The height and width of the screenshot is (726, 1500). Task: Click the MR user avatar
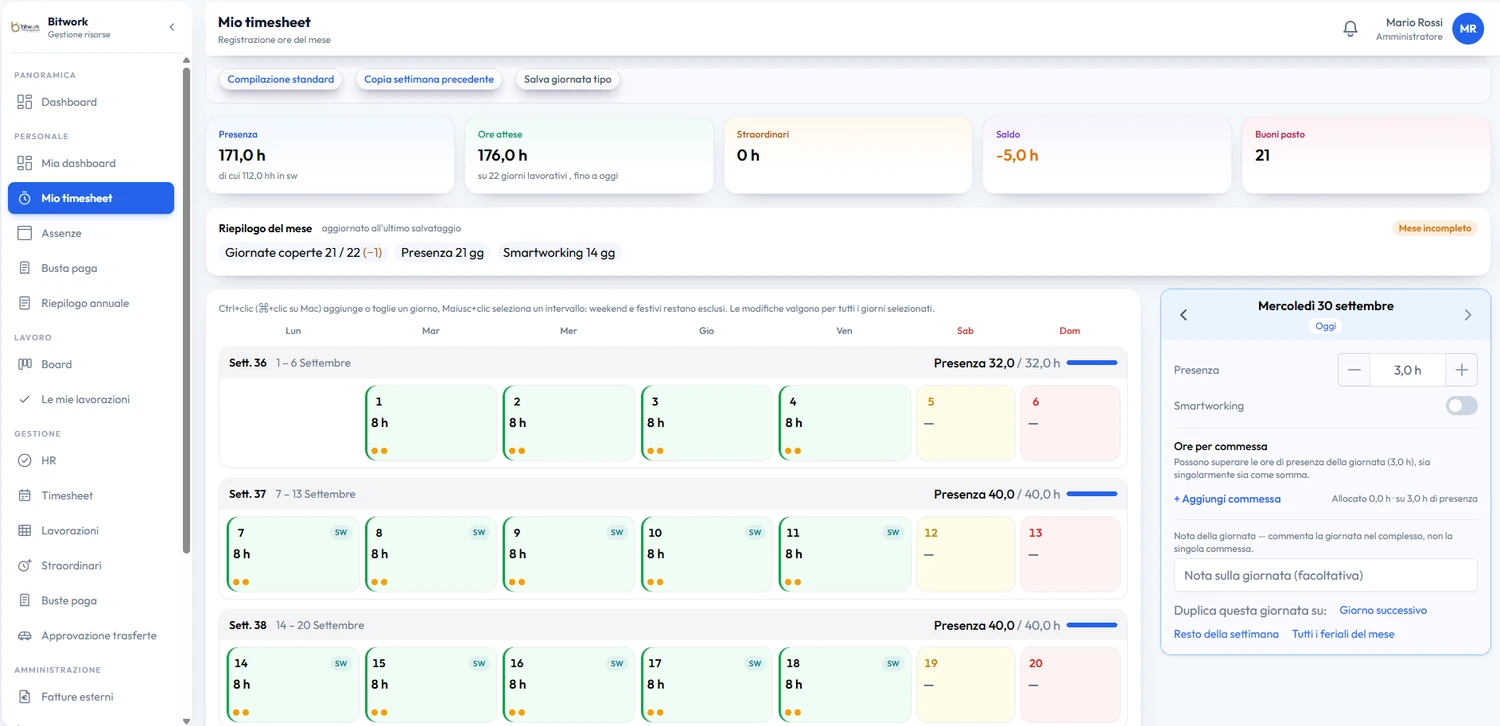point(1468,29)
